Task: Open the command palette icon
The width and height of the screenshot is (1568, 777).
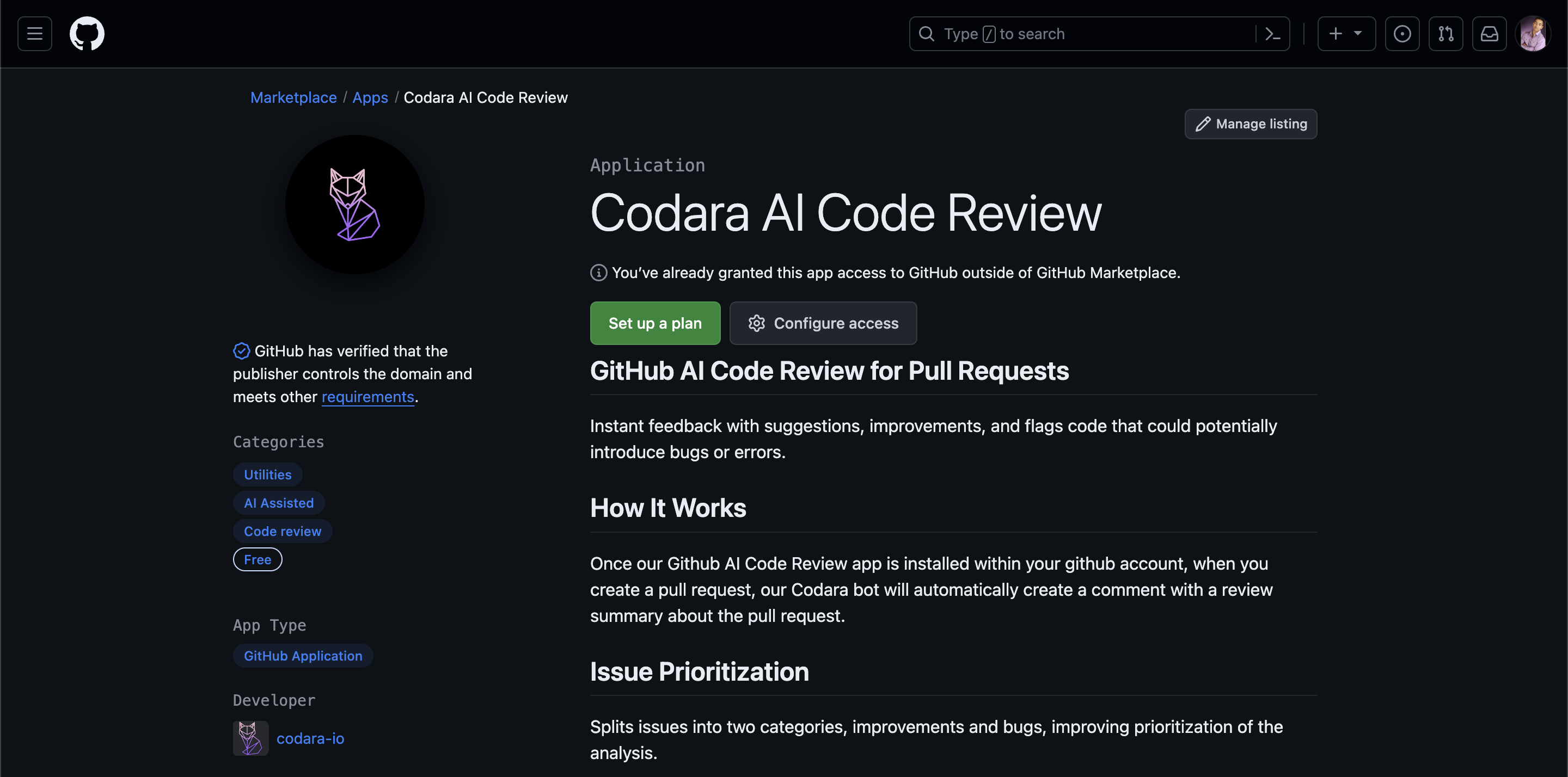Action: coord(1272,34)
